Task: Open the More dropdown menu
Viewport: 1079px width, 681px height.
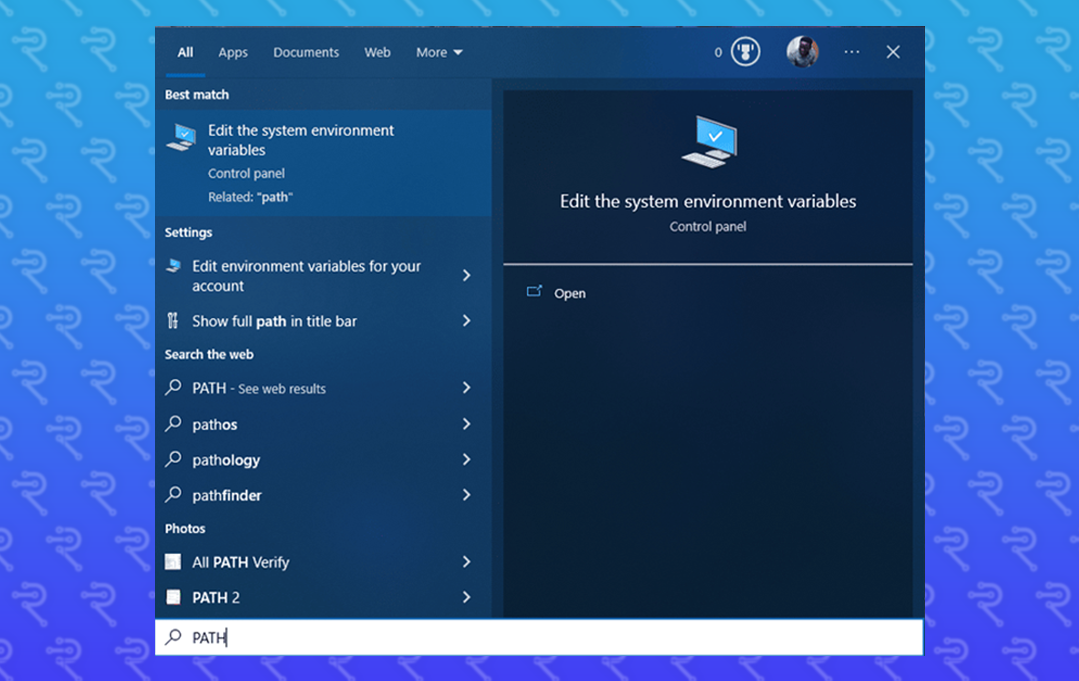Action: [438, 52]
